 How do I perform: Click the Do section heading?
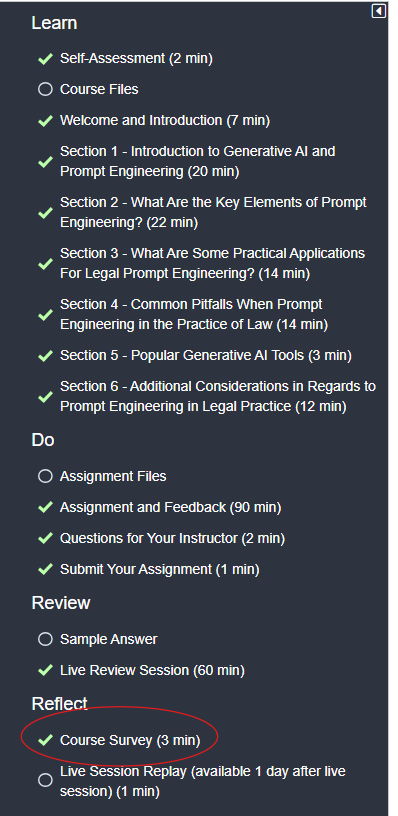43,440
